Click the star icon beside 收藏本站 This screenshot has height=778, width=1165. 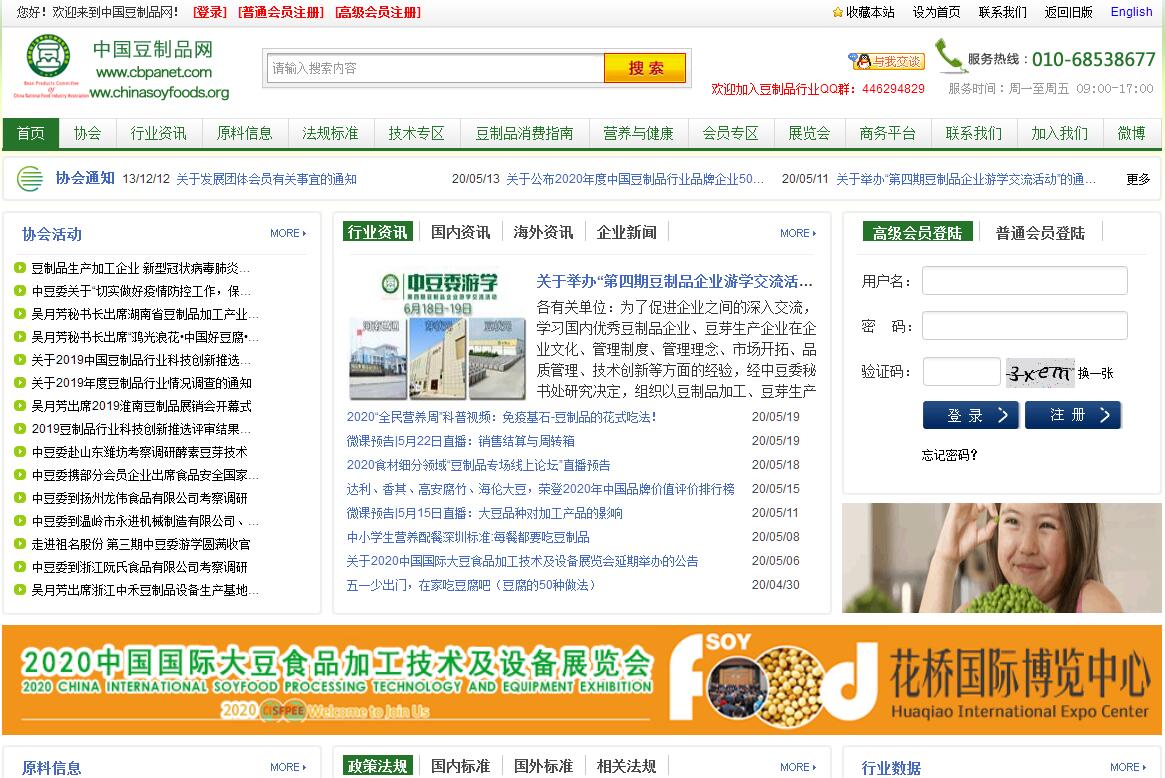[837, 12]
